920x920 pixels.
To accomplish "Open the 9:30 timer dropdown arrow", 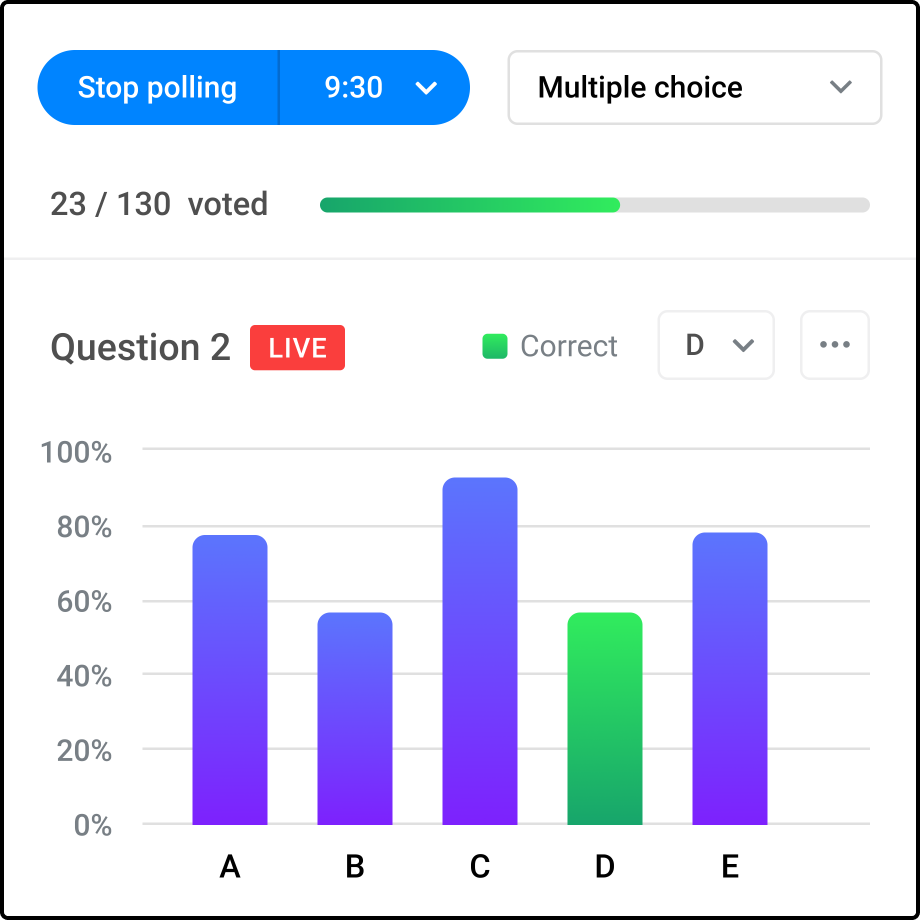I will pyautogui.click(x=427, y=88).
